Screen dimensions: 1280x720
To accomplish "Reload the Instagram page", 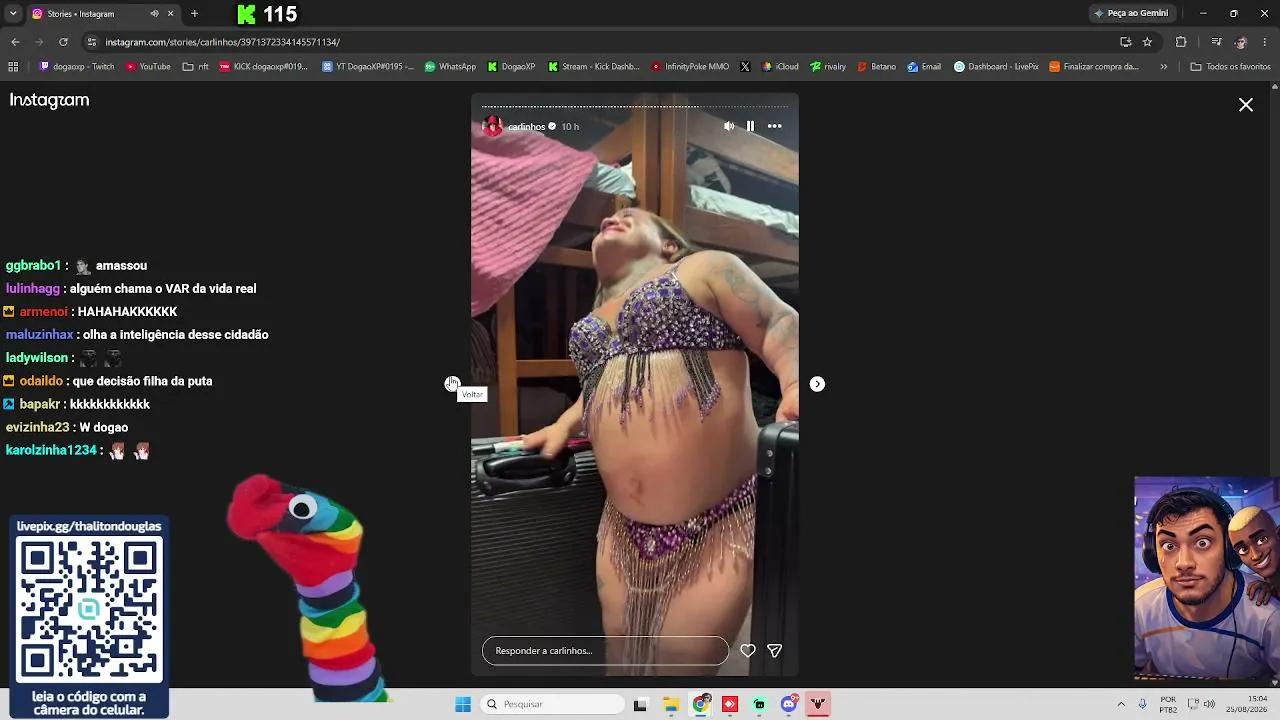I will [63, 42].
